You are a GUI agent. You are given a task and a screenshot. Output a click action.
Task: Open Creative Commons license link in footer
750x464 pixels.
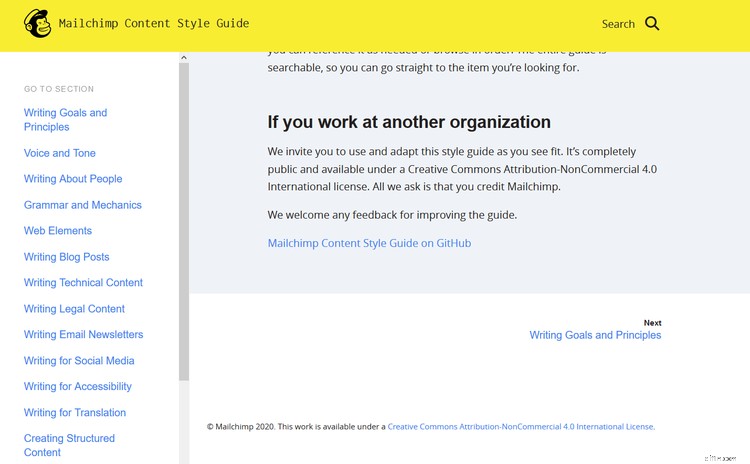520,426
